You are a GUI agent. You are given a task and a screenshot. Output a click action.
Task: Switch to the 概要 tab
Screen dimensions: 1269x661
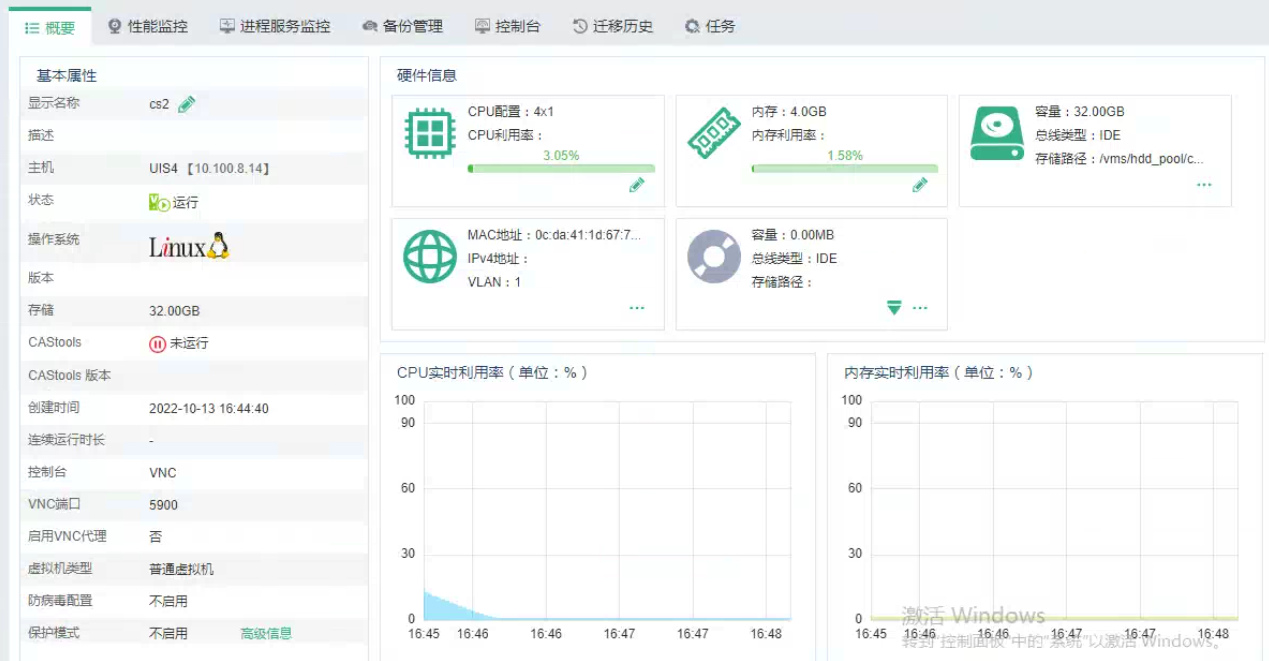point(50,27)
